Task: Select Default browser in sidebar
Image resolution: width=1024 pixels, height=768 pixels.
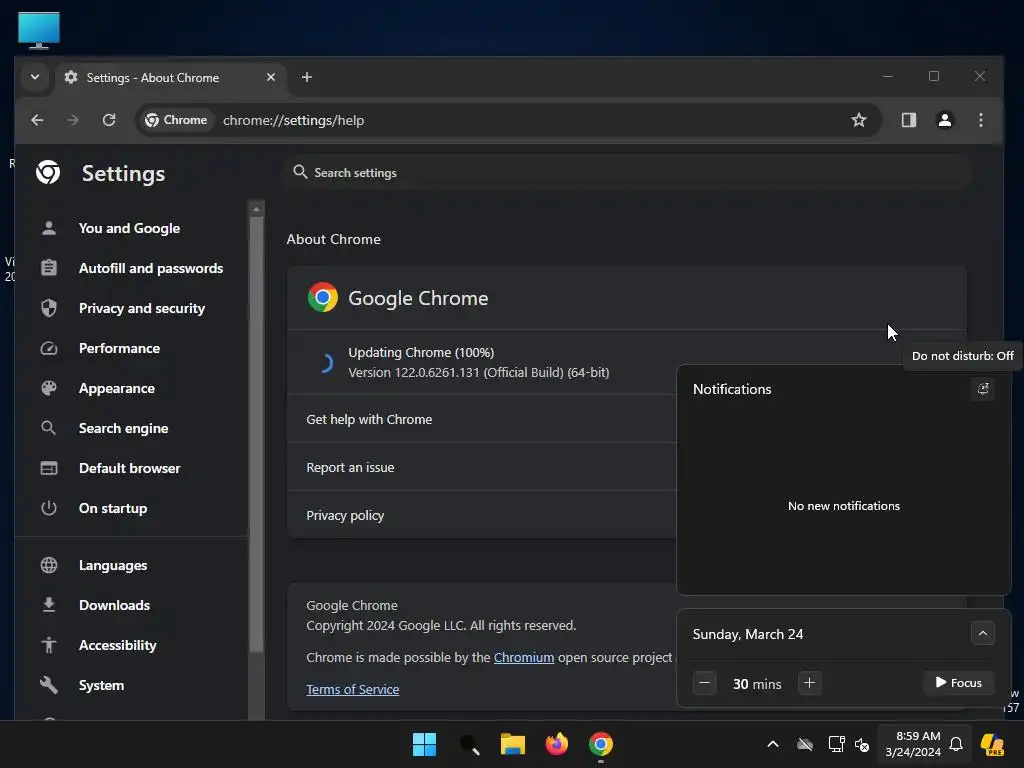Action: click(129, 468)
